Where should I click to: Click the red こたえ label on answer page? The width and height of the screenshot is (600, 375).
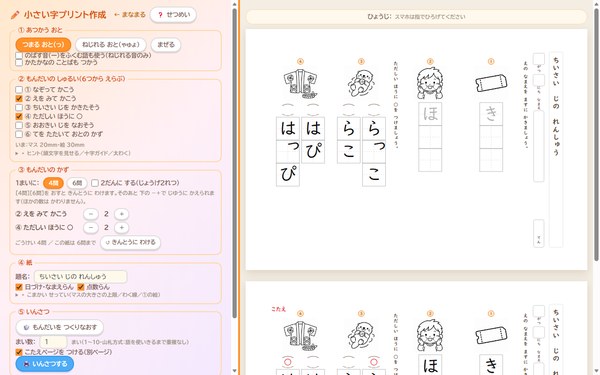pos(279,309)
